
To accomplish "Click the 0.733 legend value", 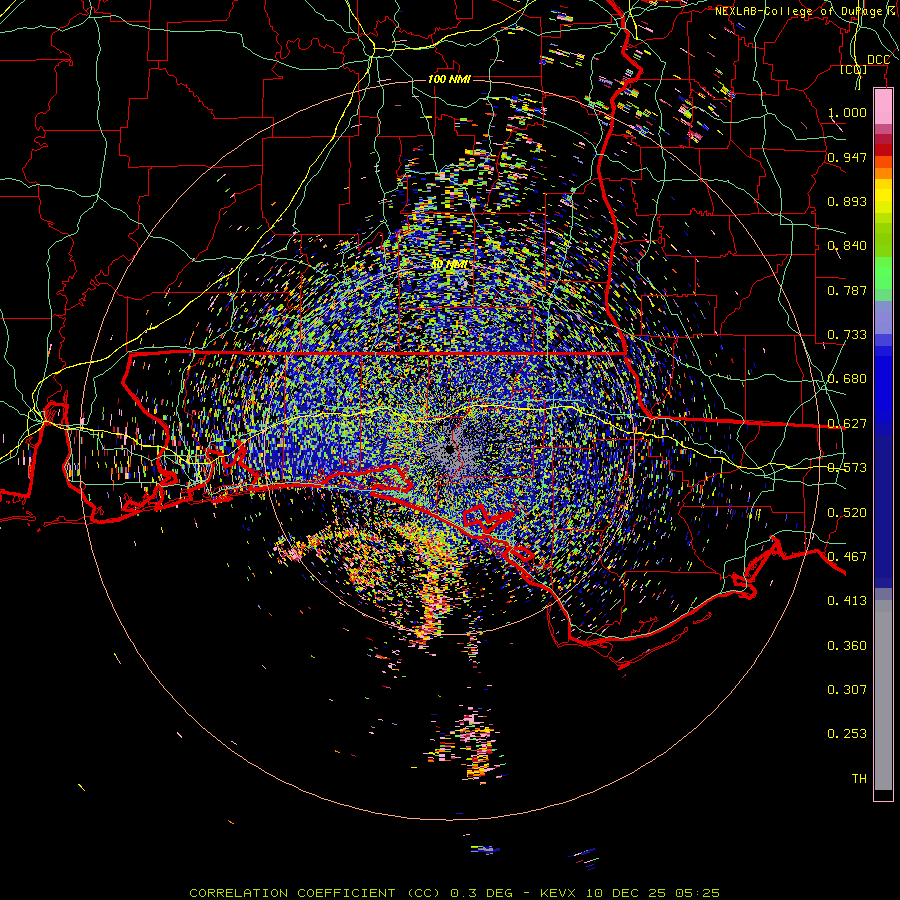I will click(x=847, y=335).
